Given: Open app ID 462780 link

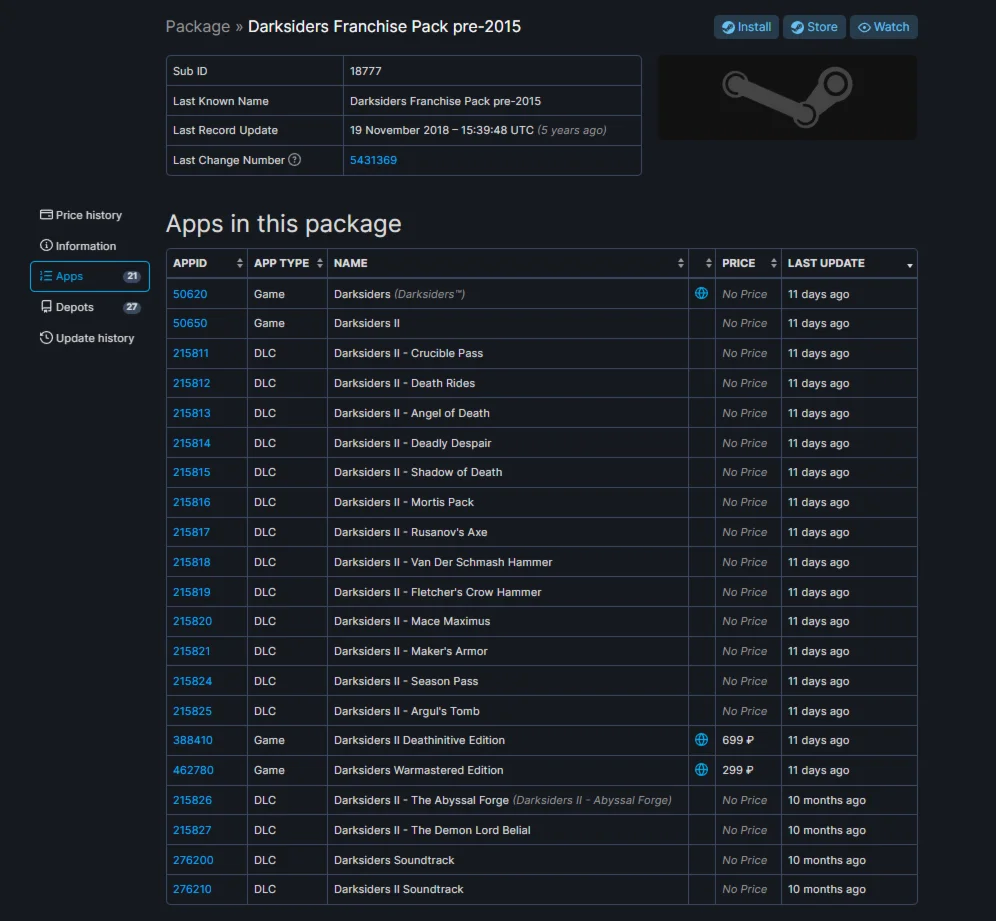Looking at the screenshot, I should pyautogui.click(x=193, y=770).
